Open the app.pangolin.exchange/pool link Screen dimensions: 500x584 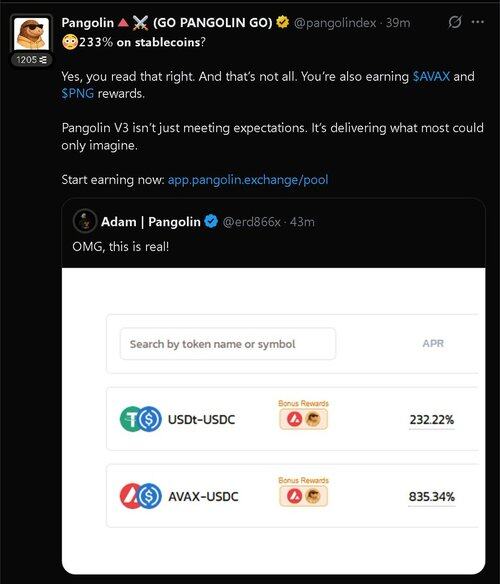[248, 180]
